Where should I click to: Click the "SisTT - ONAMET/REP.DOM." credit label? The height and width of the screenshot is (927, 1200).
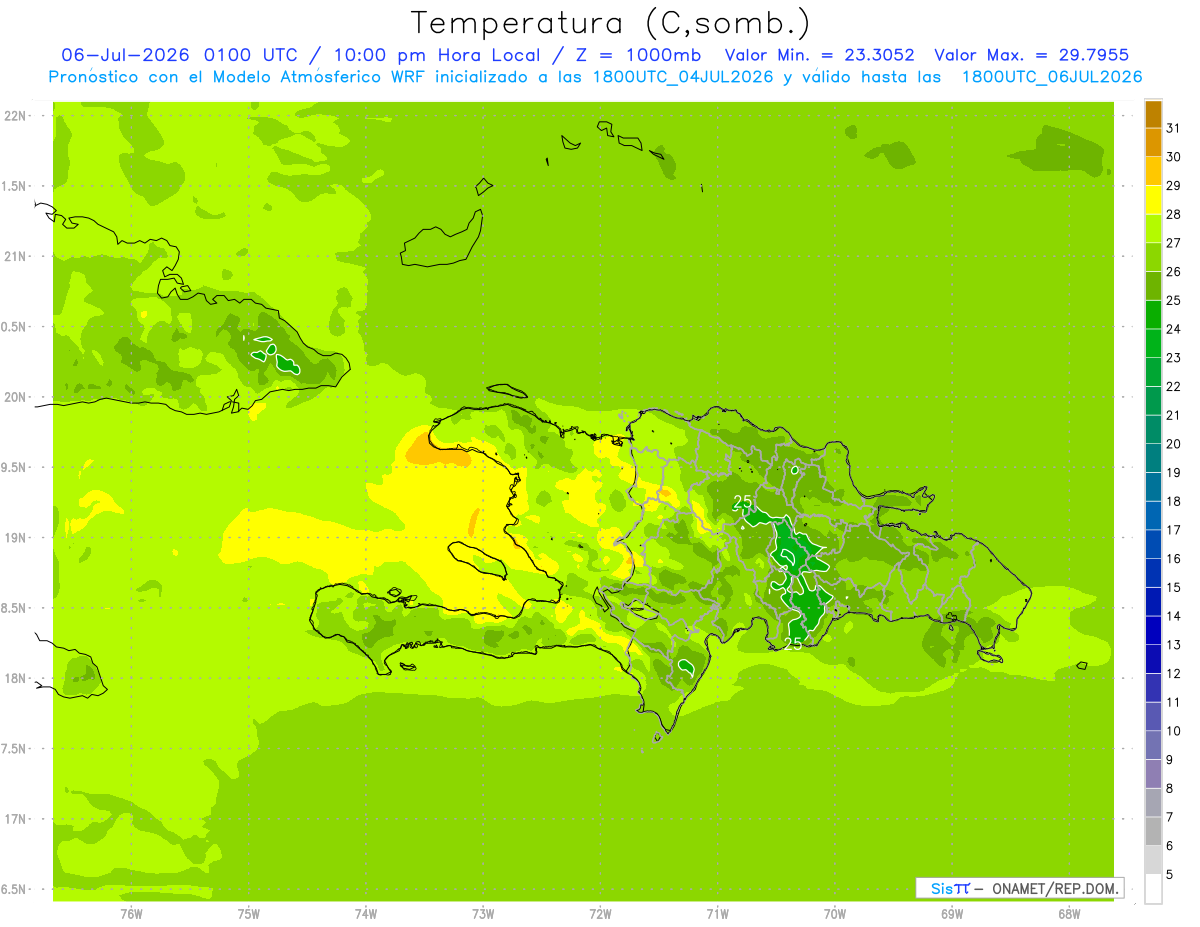[1020, 888]
